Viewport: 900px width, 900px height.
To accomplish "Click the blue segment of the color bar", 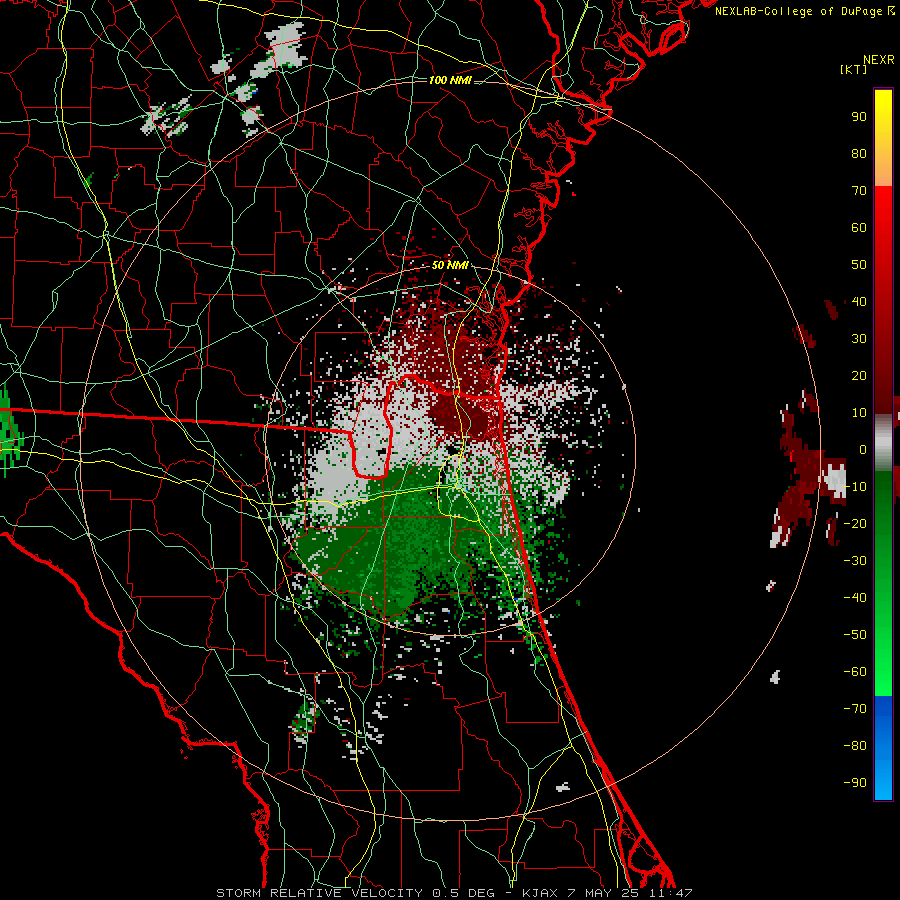I will [x=883, y=747].
